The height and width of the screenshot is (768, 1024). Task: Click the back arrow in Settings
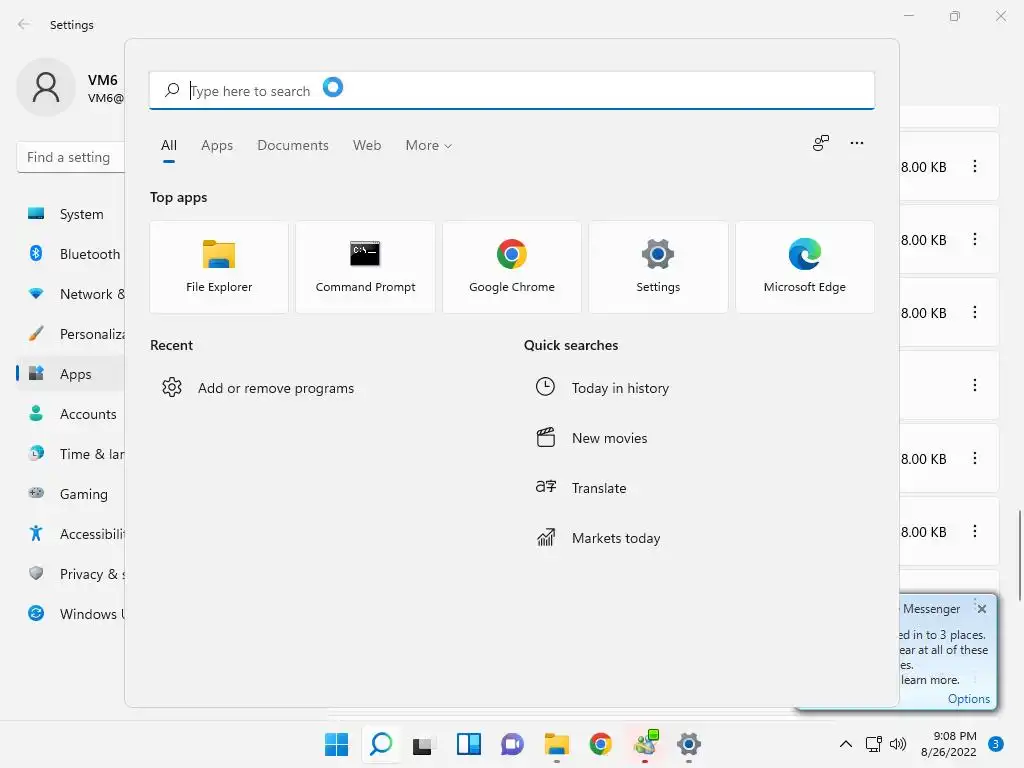click(x=24, y=24)
